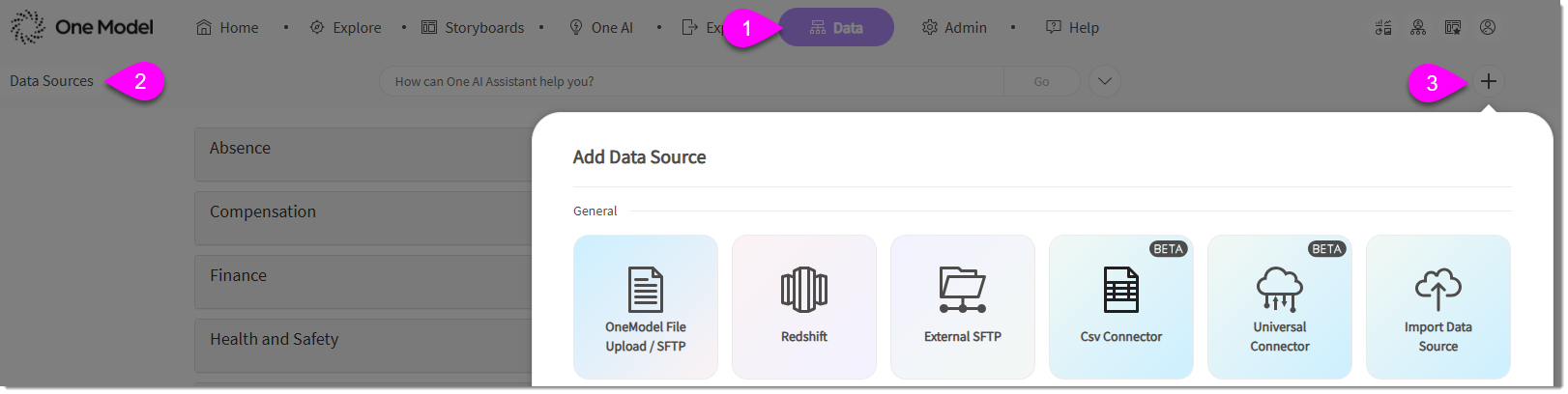The image size is (1568, 394).
Task: Open the Storyboards menu
Action: [x=473, y=28]
